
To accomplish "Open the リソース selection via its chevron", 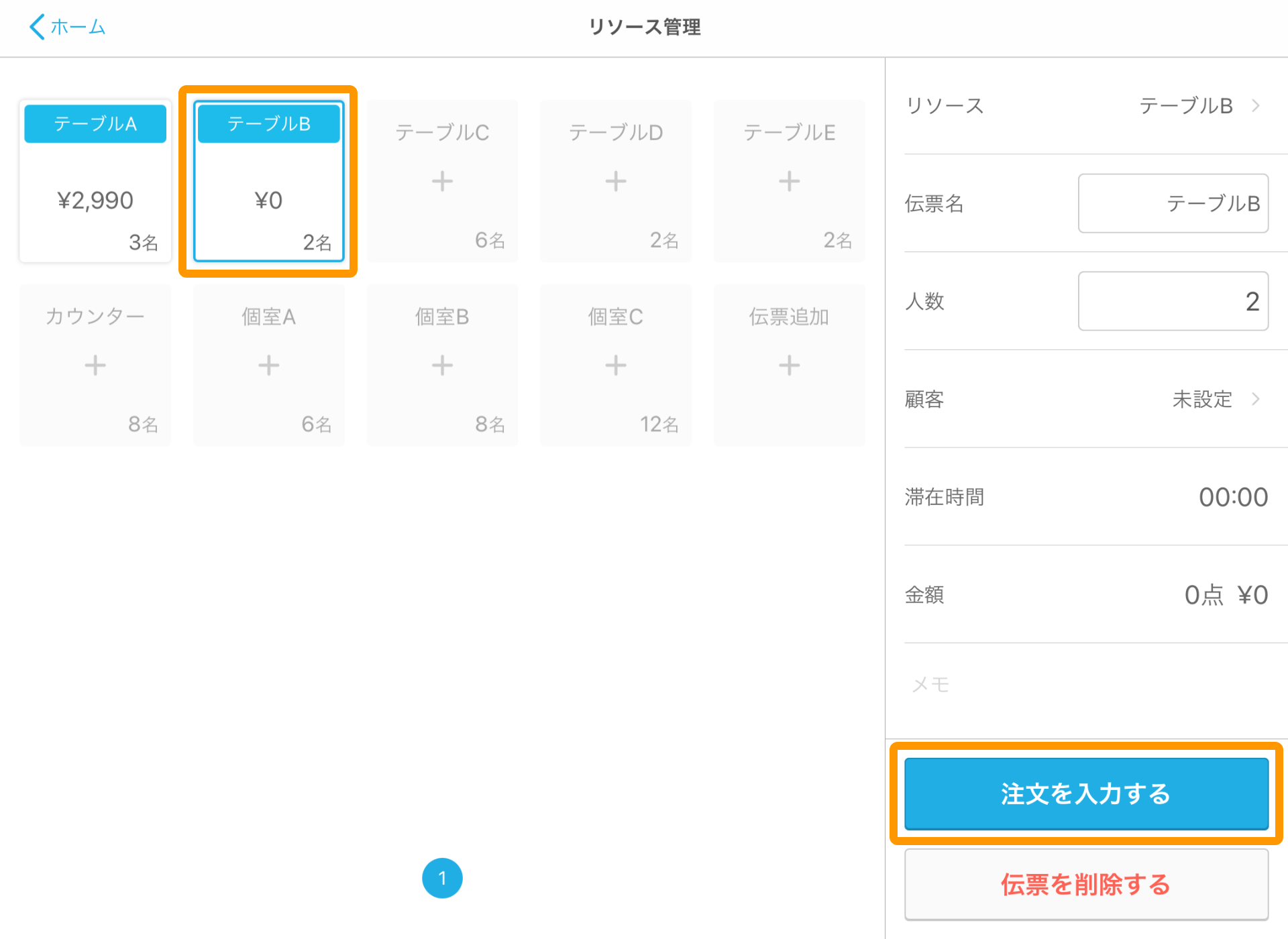I will click(1256, 105).
